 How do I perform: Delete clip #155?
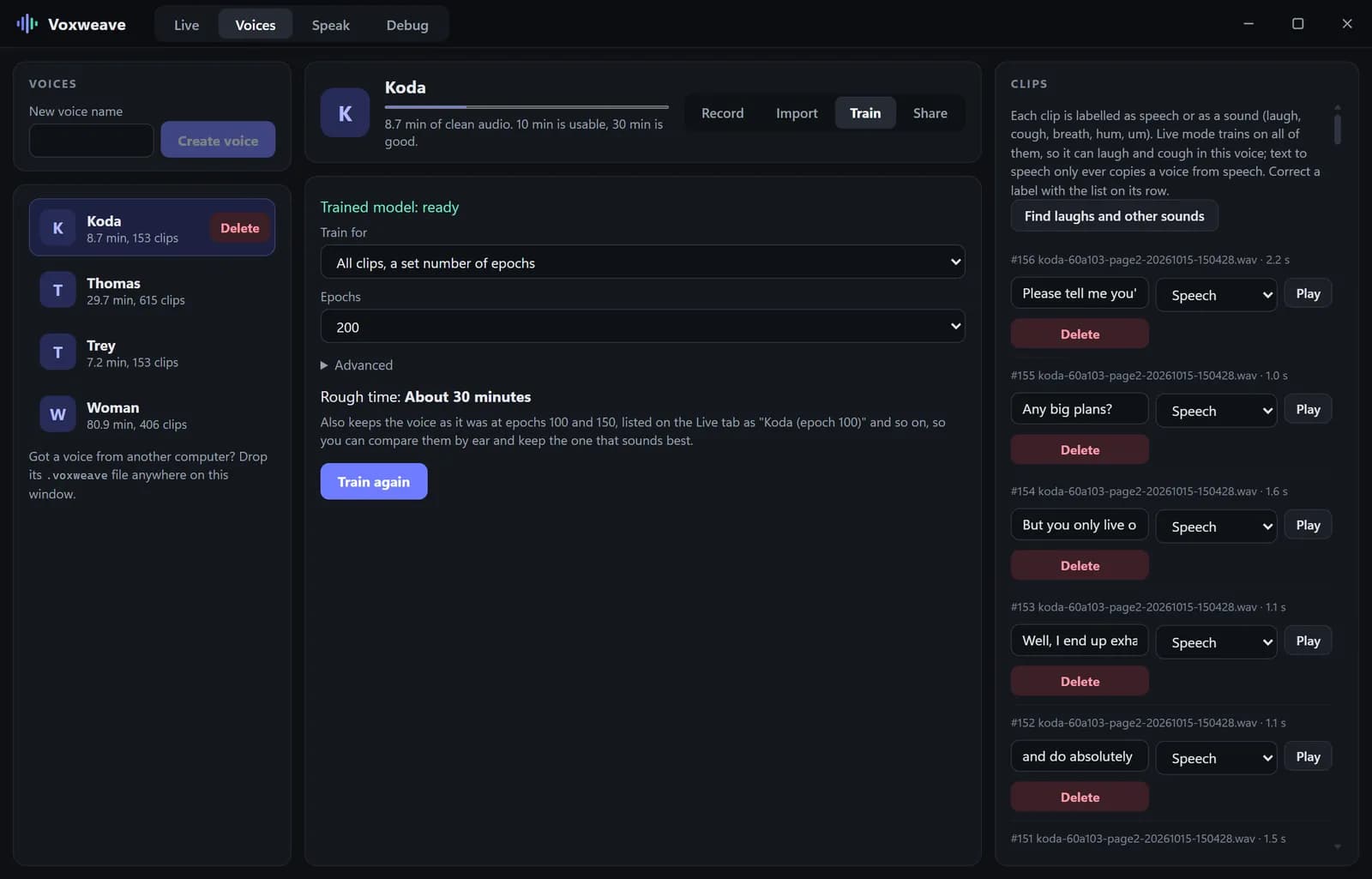pyautogui.click(x=1080, y=450)
